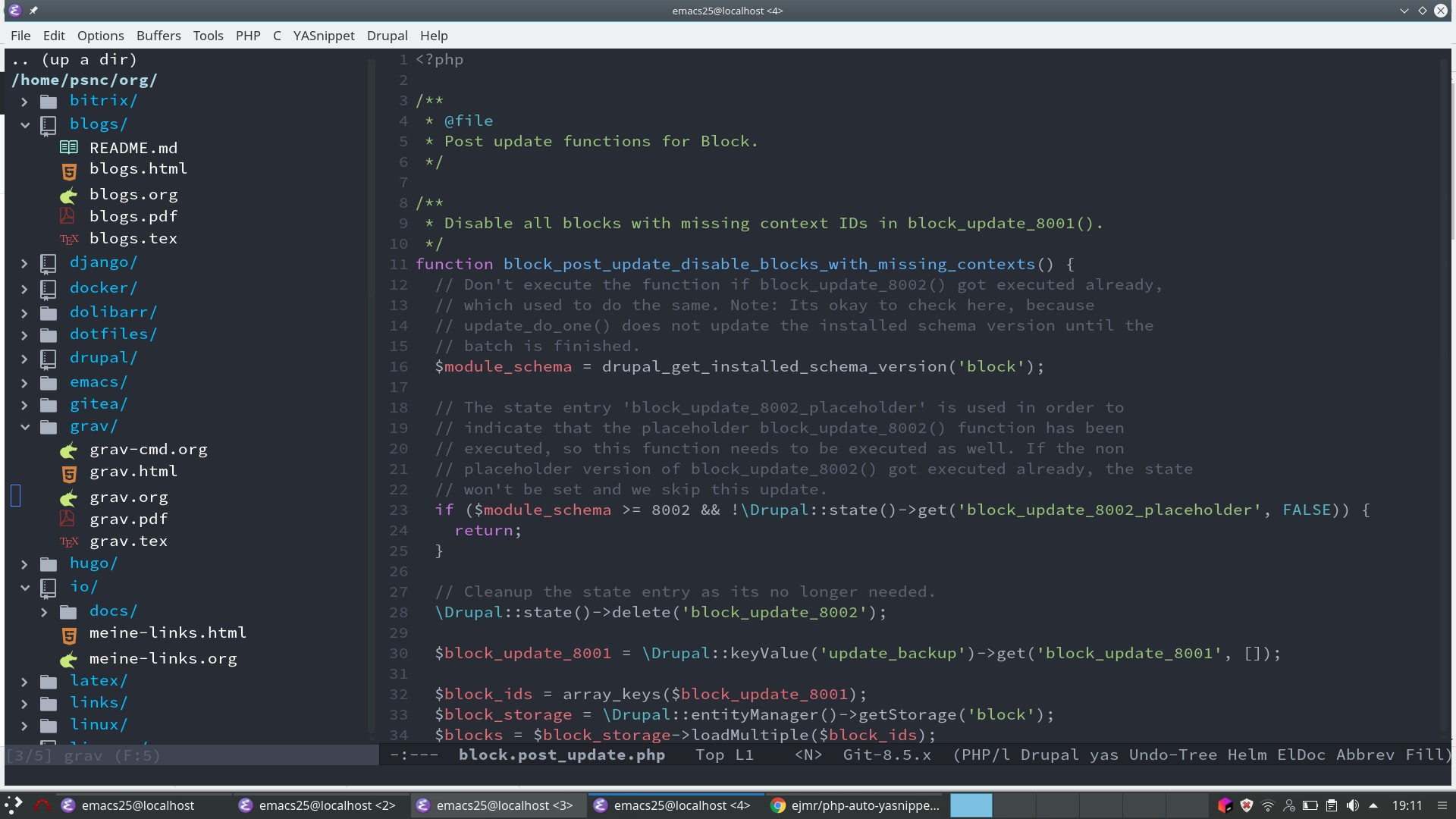Open the KDE application launcher
The width and height of the screenshot is (1456, 819).
click(x=13, y=805)
